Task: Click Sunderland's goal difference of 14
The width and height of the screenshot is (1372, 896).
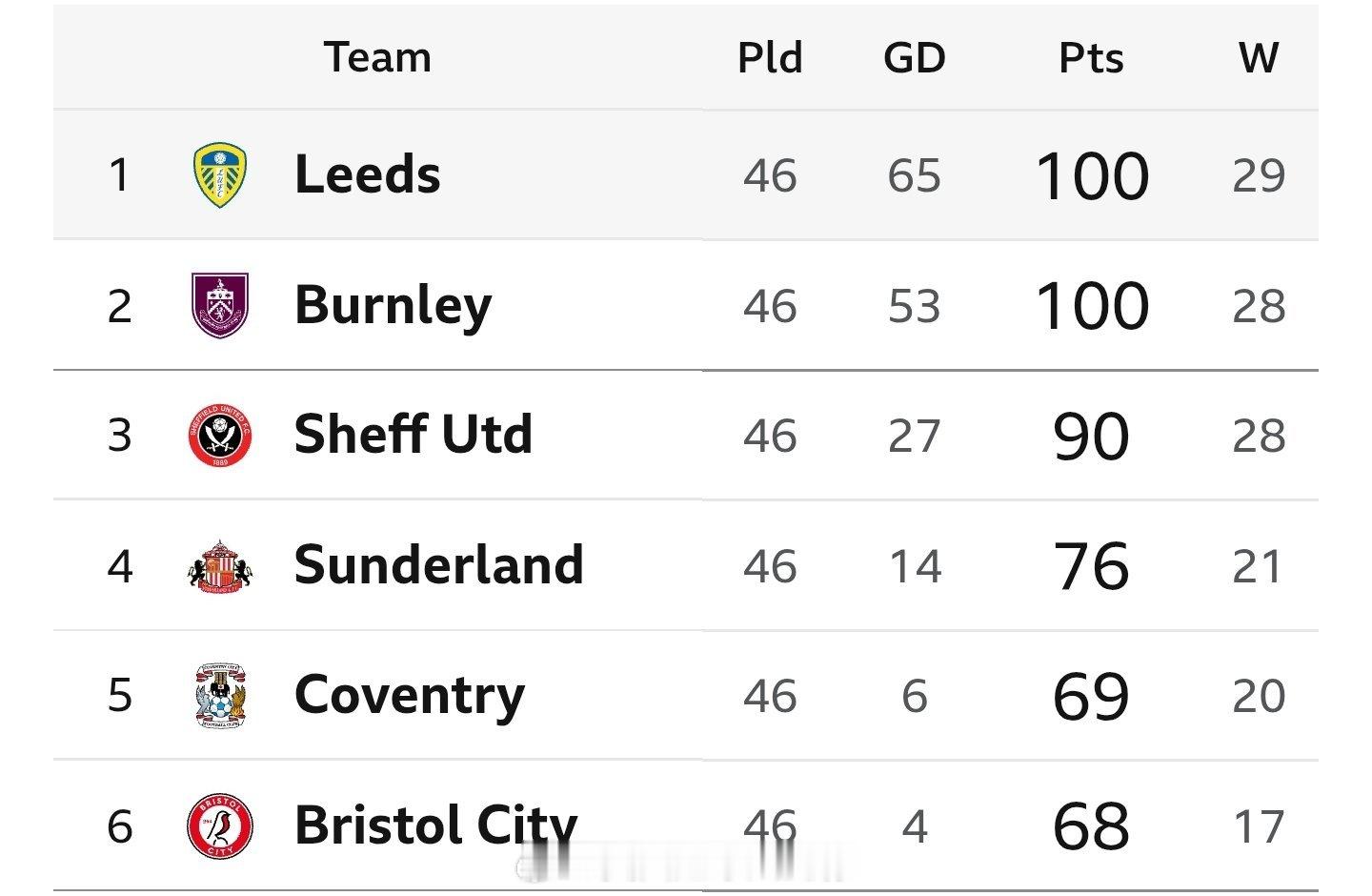Action: [915, 566]
